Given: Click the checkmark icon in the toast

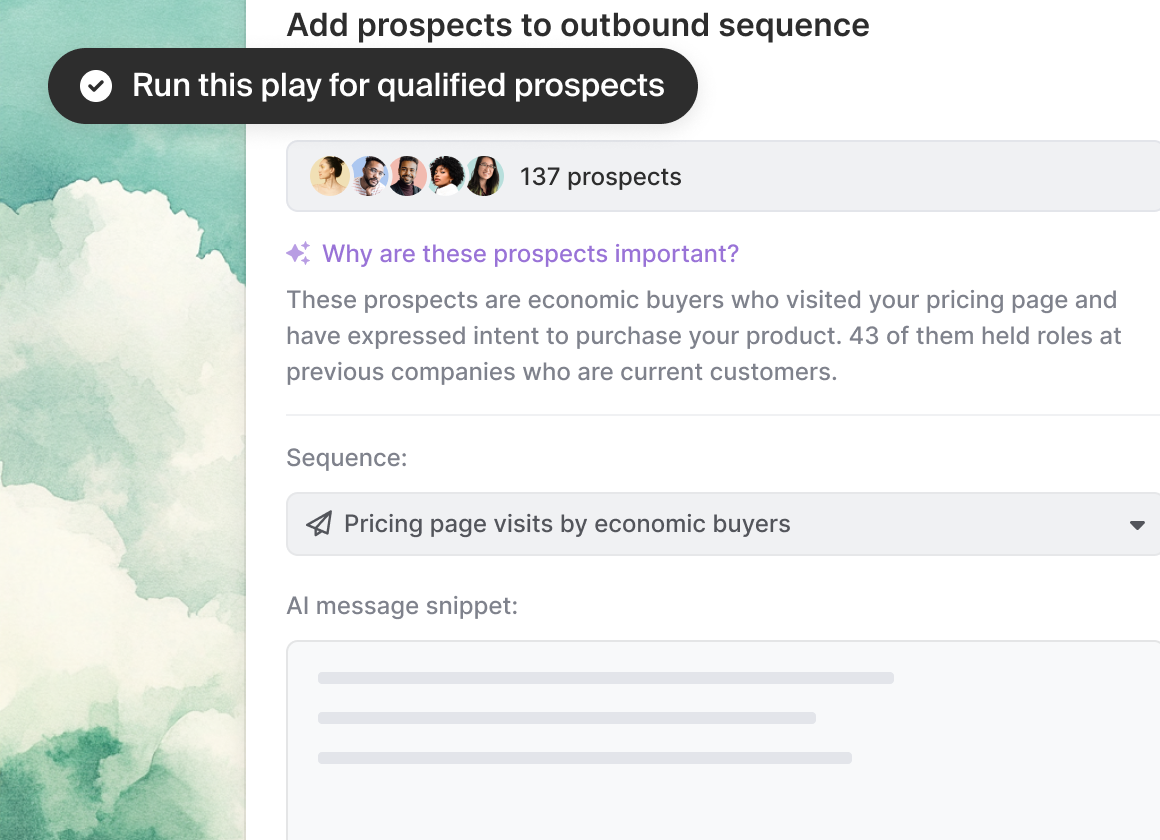Looking at the screenshot, I should pyautogui.click(x=96, y=86).
